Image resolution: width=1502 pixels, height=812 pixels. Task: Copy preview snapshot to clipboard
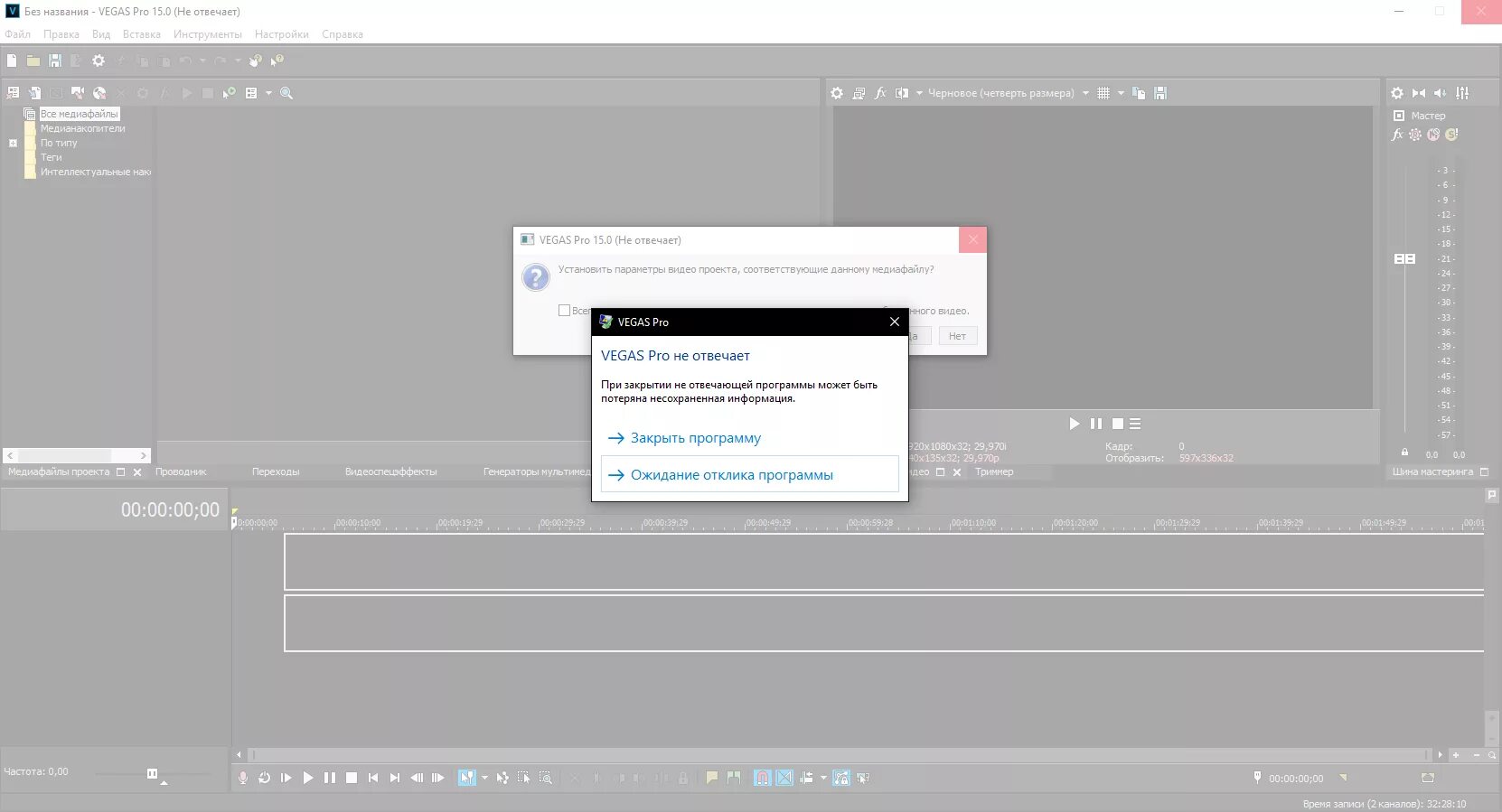[1139, 93]
